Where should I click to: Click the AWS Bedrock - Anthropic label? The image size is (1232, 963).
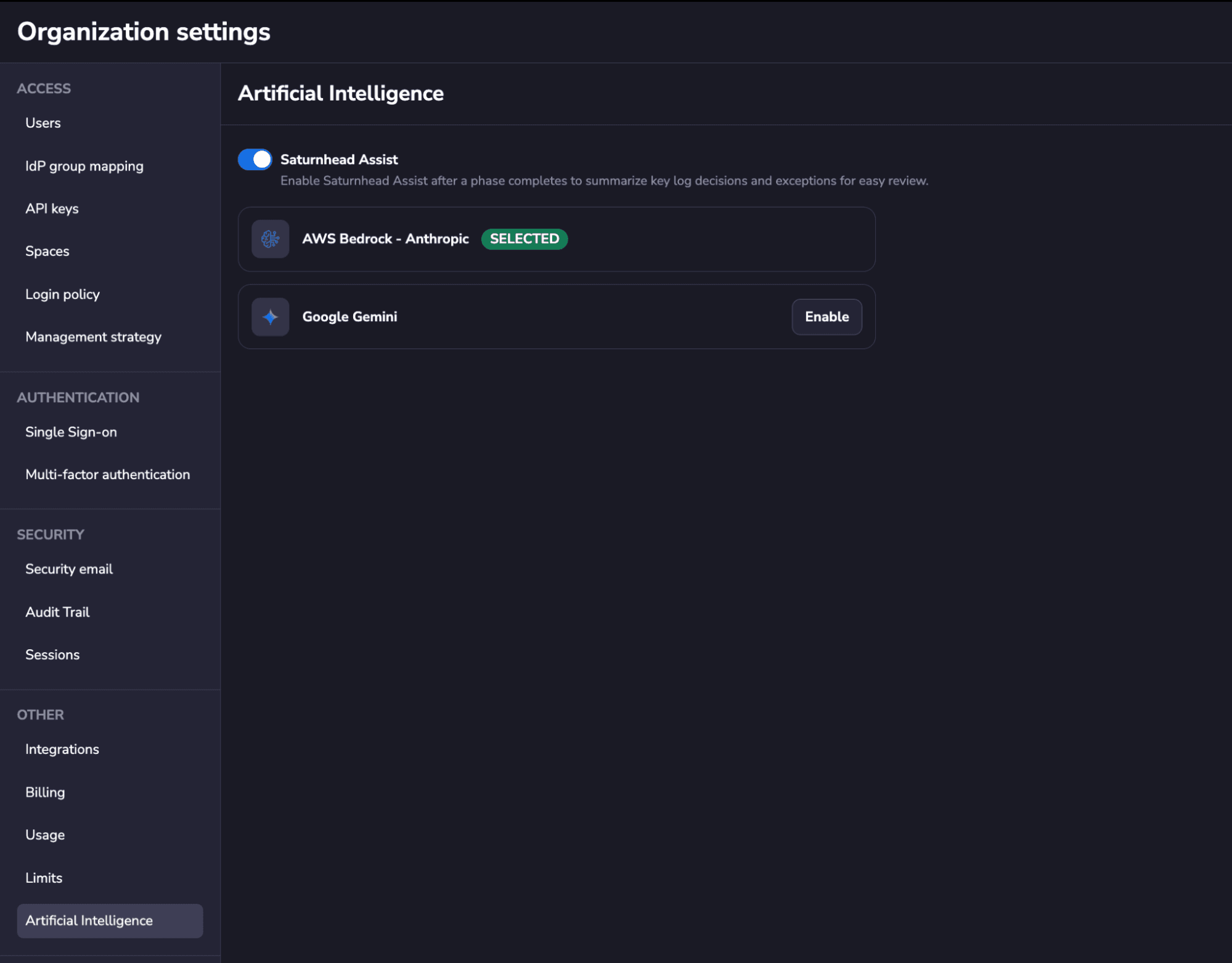click(x=385, y=239)
